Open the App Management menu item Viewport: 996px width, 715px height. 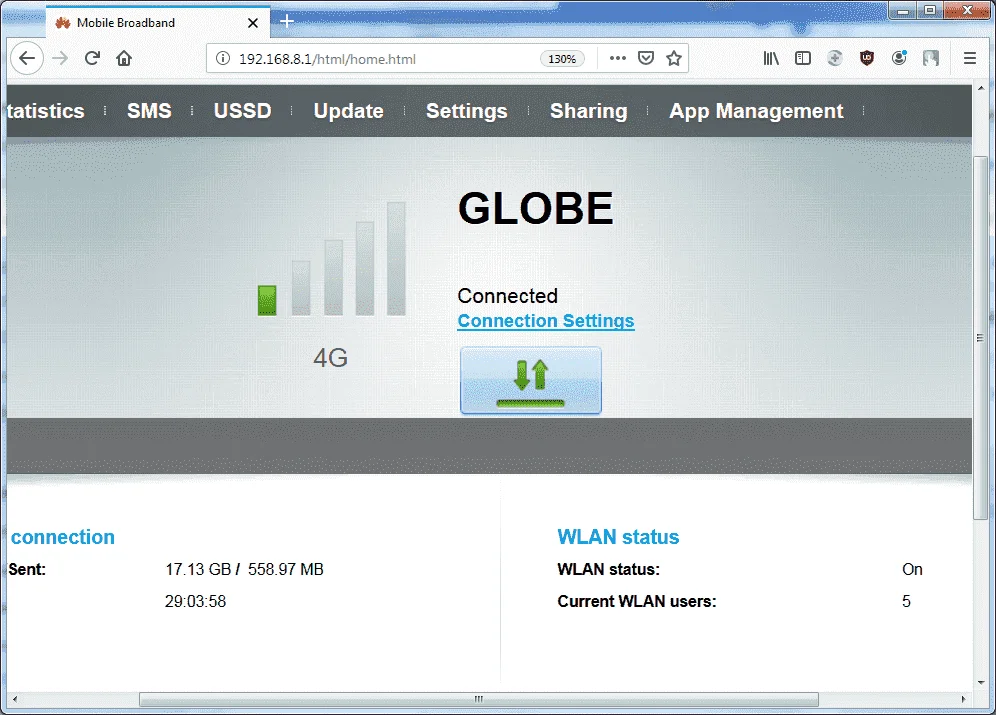coord(757,111)
